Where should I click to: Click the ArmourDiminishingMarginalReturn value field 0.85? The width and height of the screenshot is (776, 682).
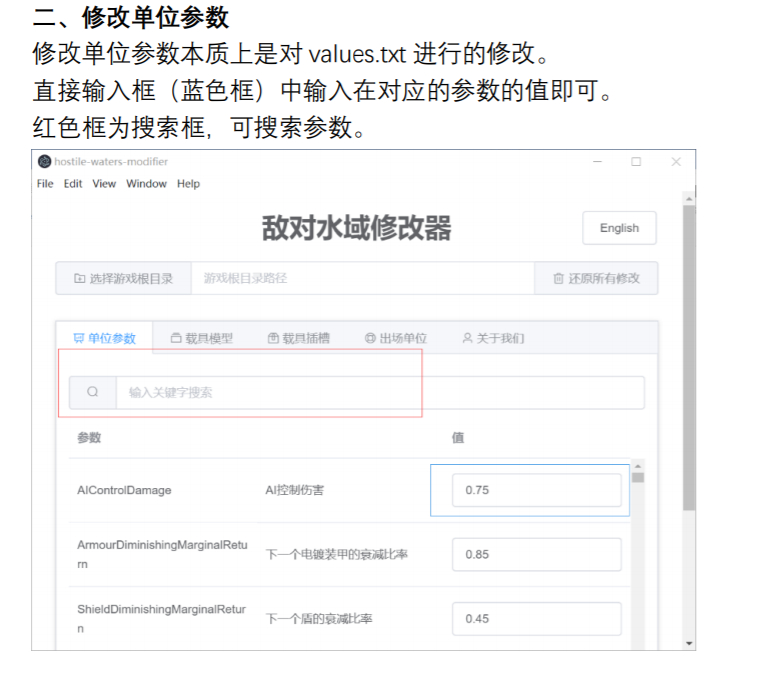point(537,554)
